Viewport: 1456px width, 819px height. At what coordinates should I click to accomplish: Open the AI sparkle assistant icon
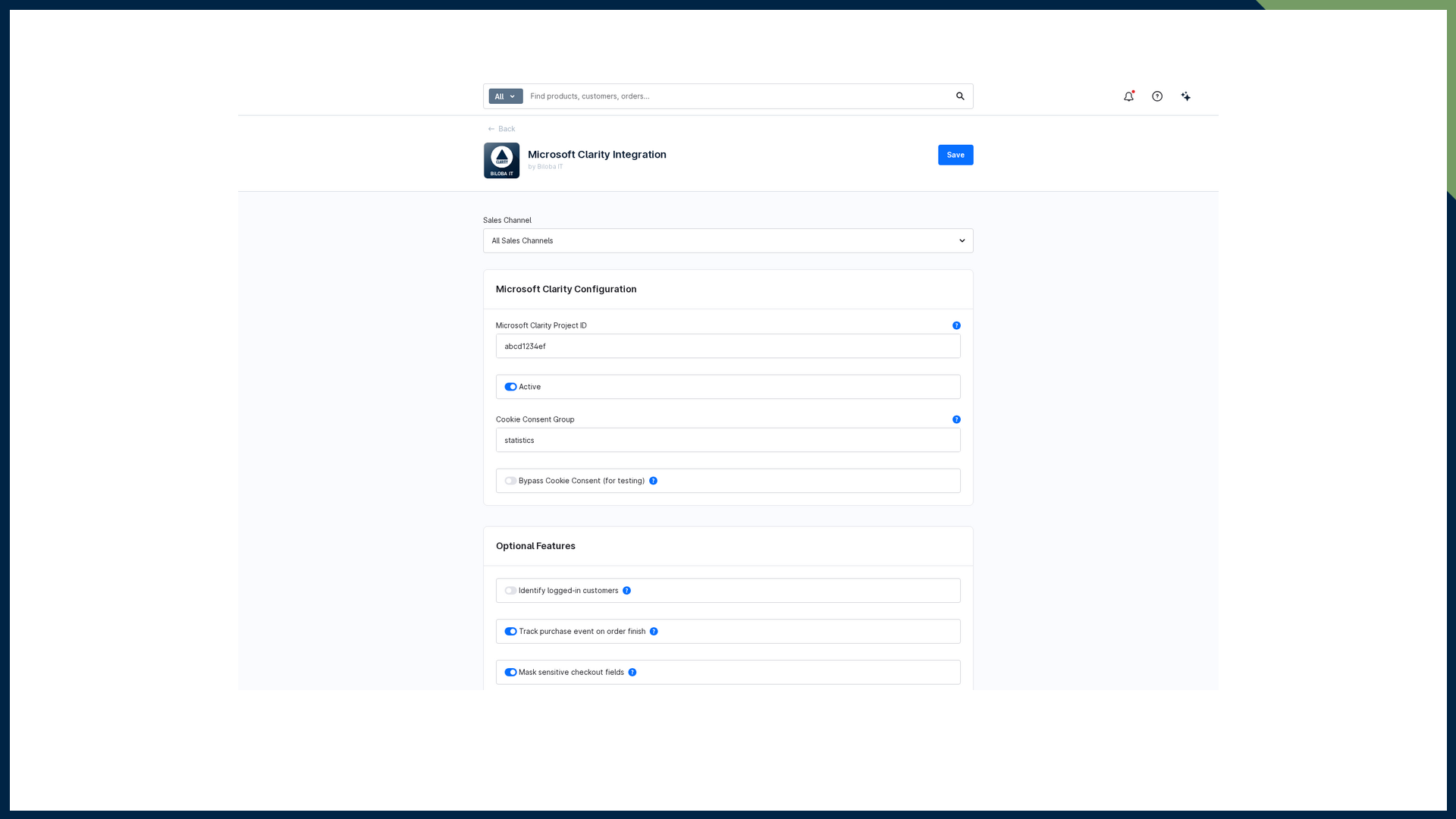[1186, 96]
